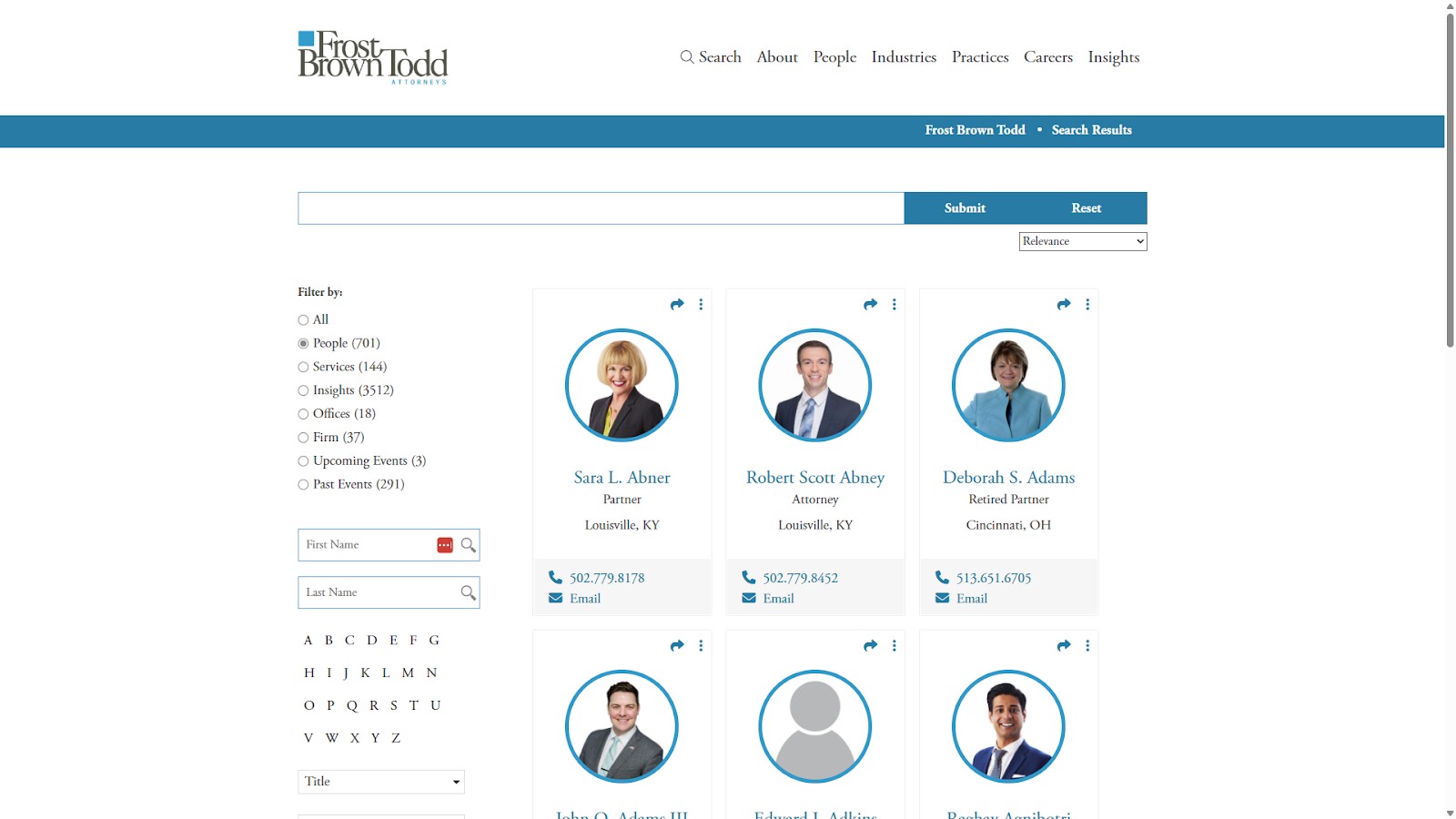Open the three-dot menu on Robert Scott Abney's card
Image resolution: width=1456 pixels, height=819 pixels.
[894, 304]
